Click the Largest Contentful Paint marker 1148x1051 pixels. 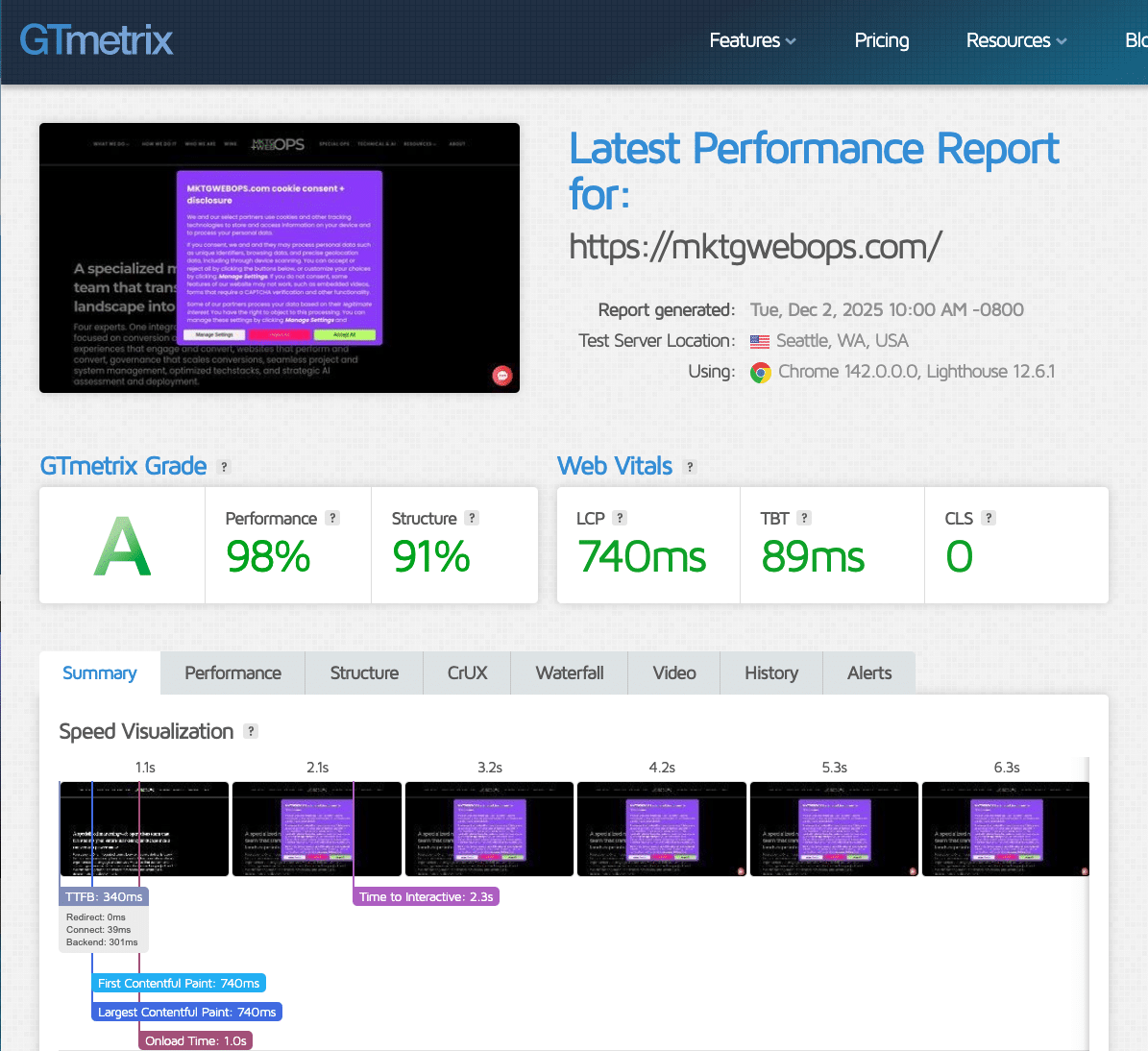(x=186, y=1012)
